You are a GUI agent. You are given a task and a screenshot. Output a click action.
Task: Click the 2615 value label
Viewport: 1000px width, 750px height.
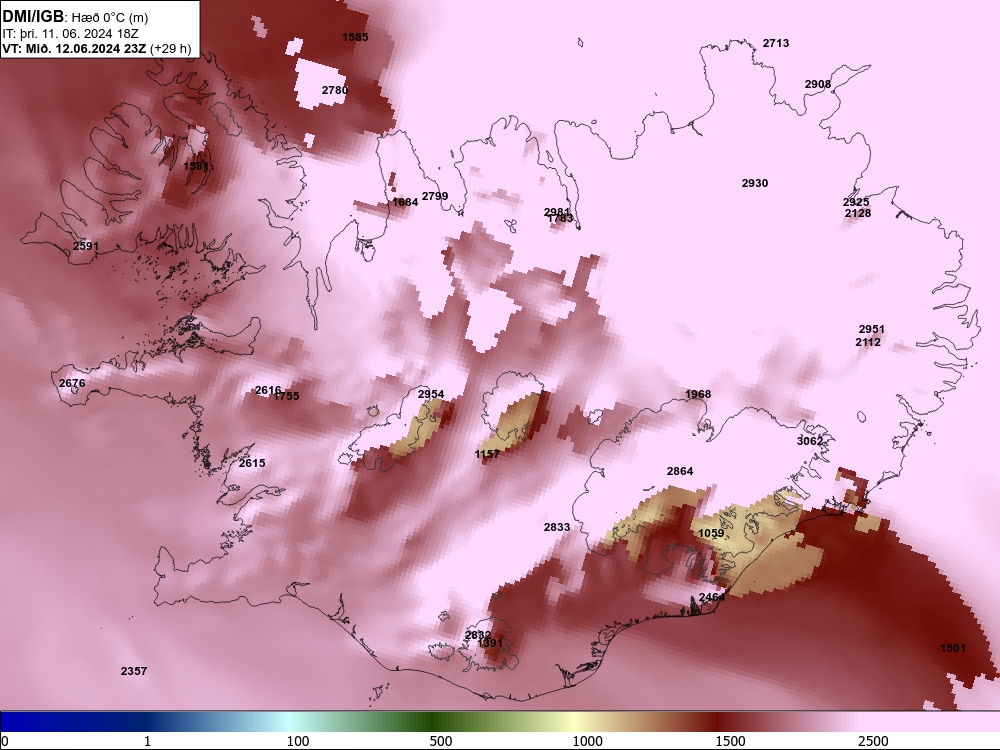click(x=252, y=463)
